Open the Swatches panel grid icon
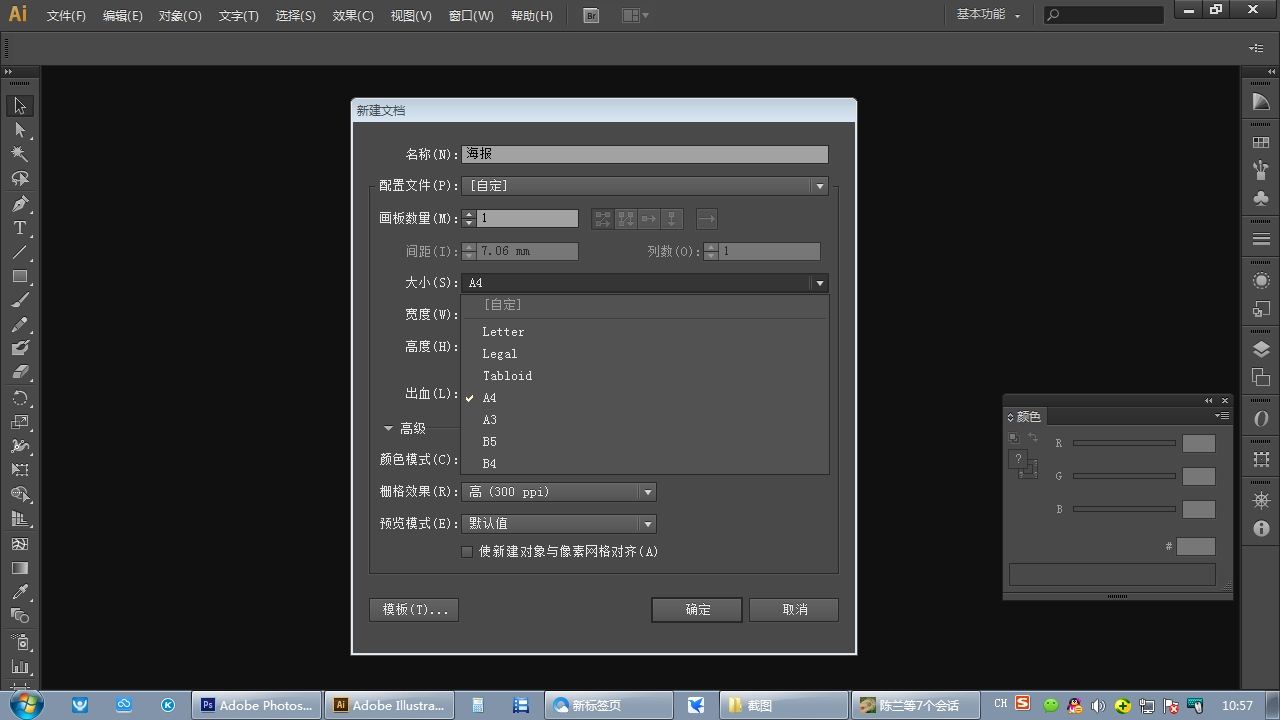This screenshot has width=1280, height=720. [x=1261, y=143]
